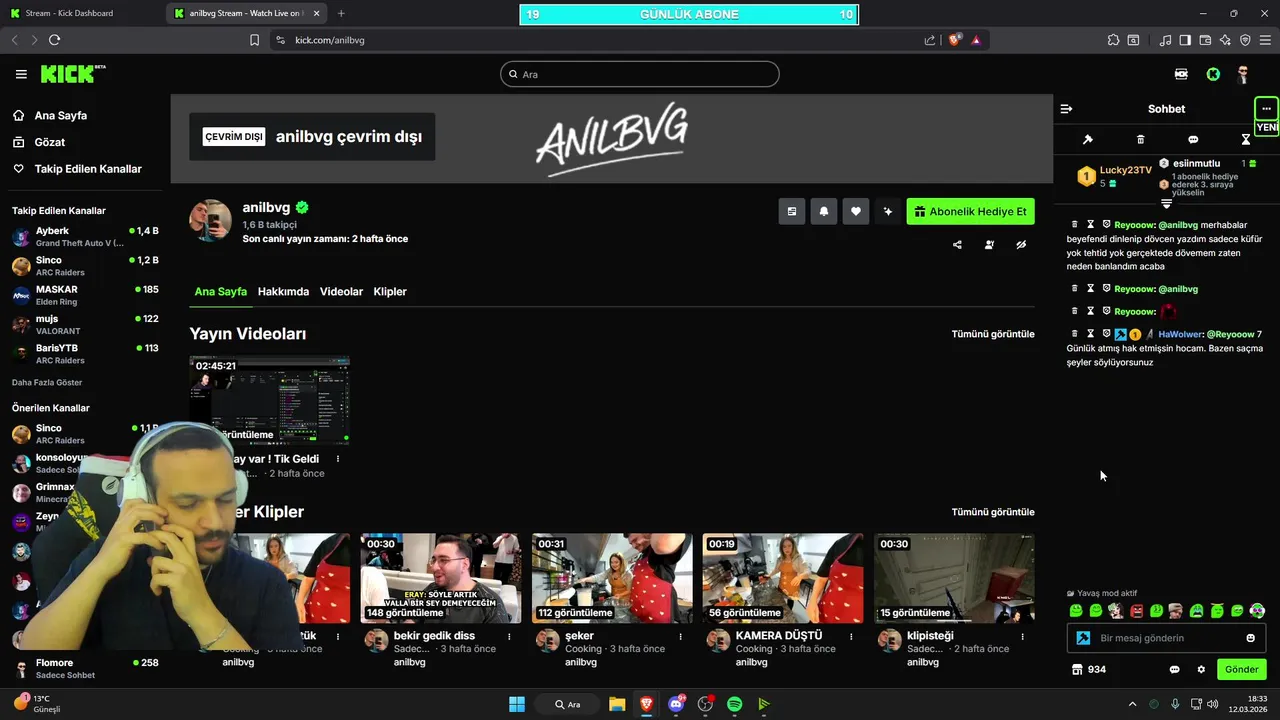1280x720 pixels.
Task: Expand the gift leaderboard arrow
Action: 1166,203
